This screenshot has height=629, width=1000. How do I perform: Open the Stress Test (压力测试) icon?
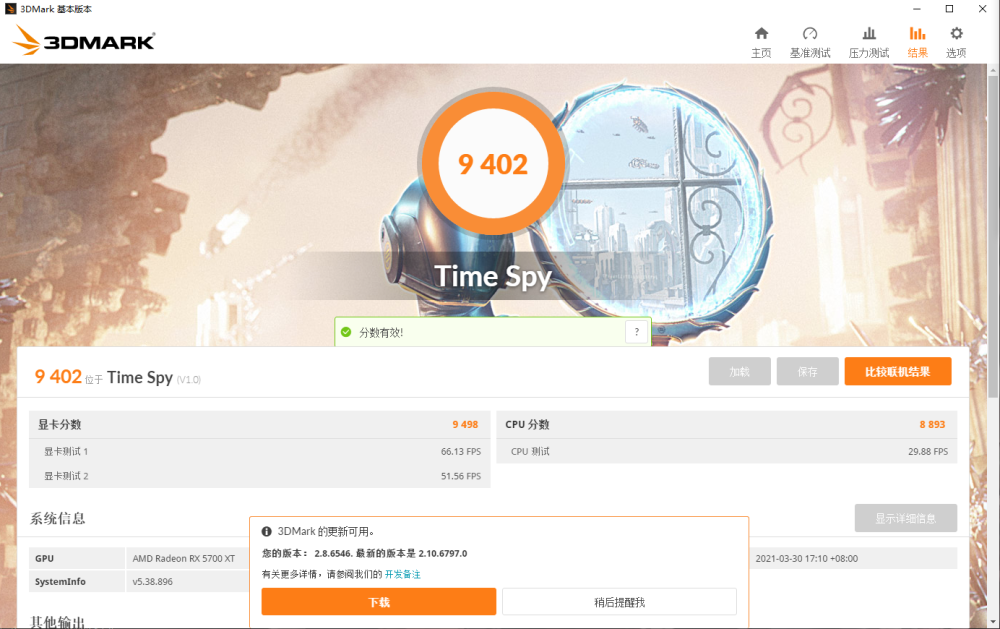pos(869,34)
